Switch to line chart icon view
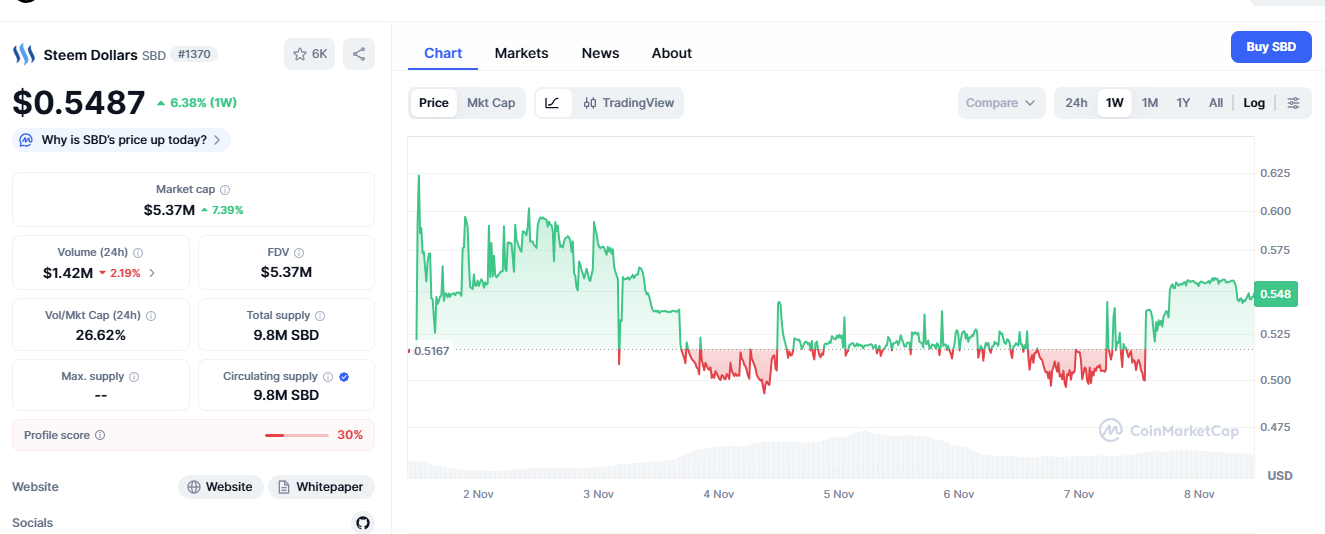 pyautogui.click(x=553, y=103)
